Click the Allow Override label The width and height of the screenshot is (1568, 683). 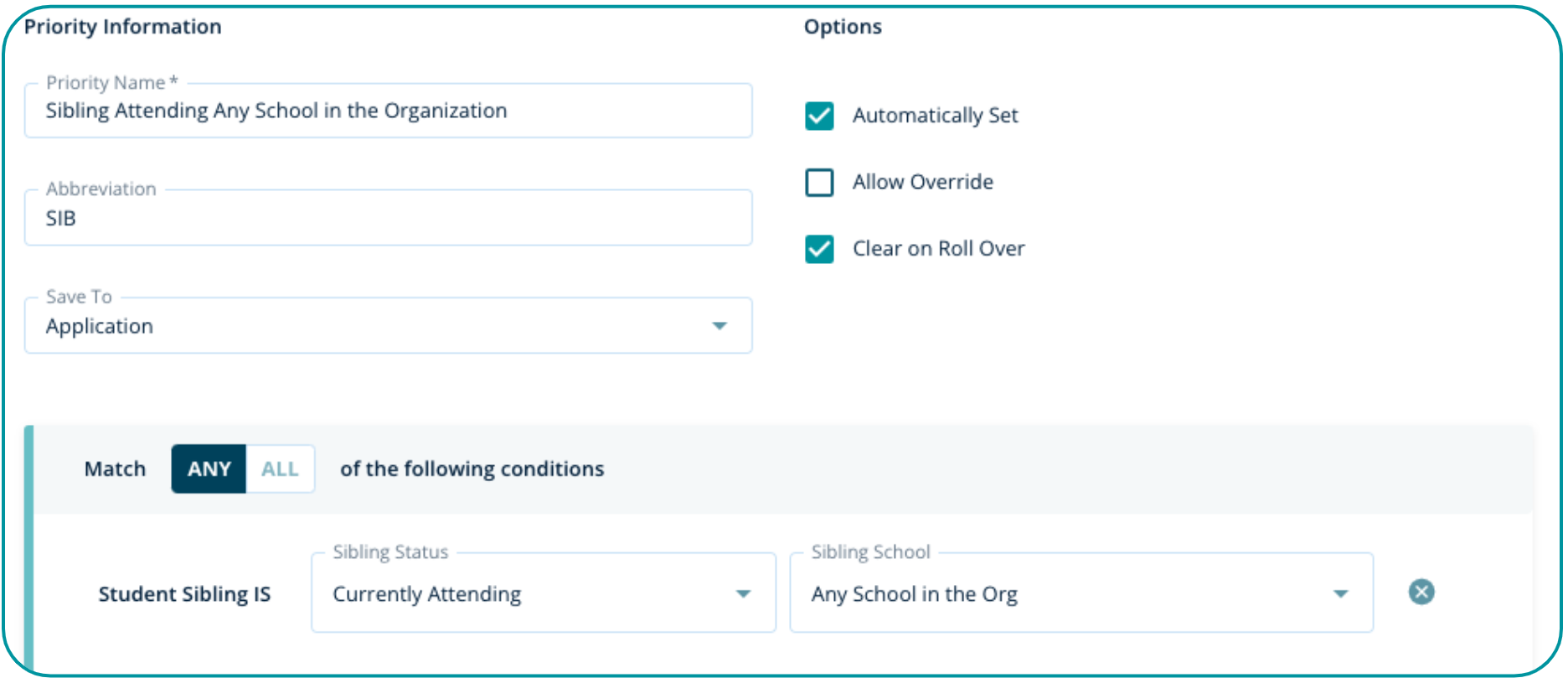tap(922, 182)
